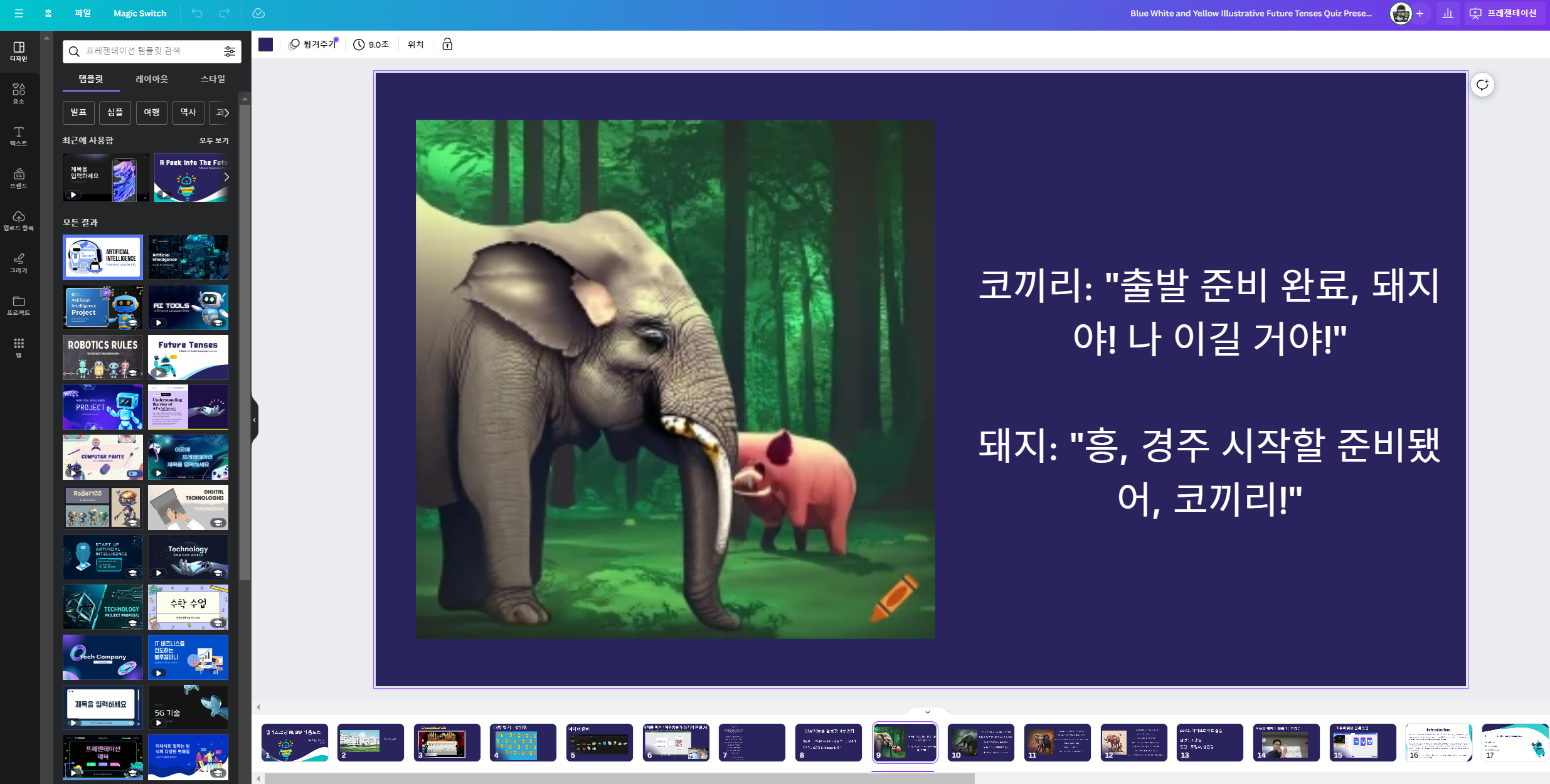Open the 프로젝트 folder panel
This screenshot has height=784, width=1550.
19,305
